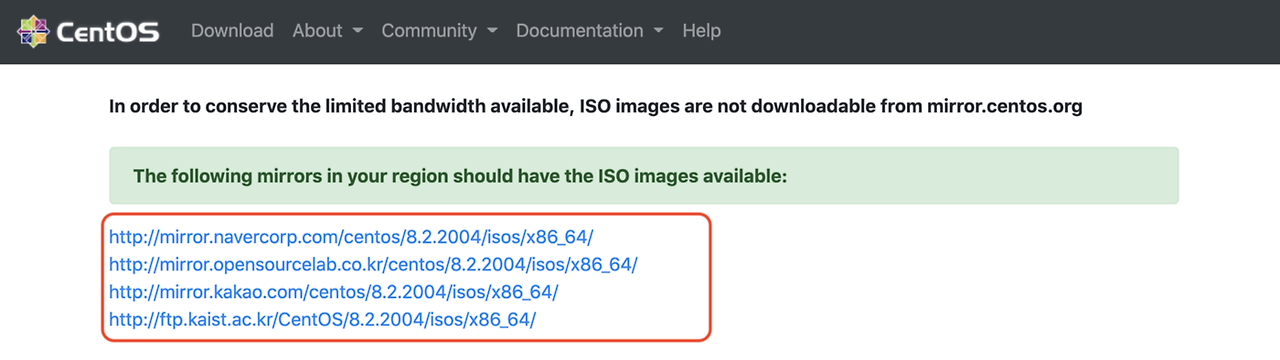The width and height of the screenshot is (1280, 360).
Task: Visit the ftp.kaist.ac.kr CentOS mirror link
Action: 322,320
